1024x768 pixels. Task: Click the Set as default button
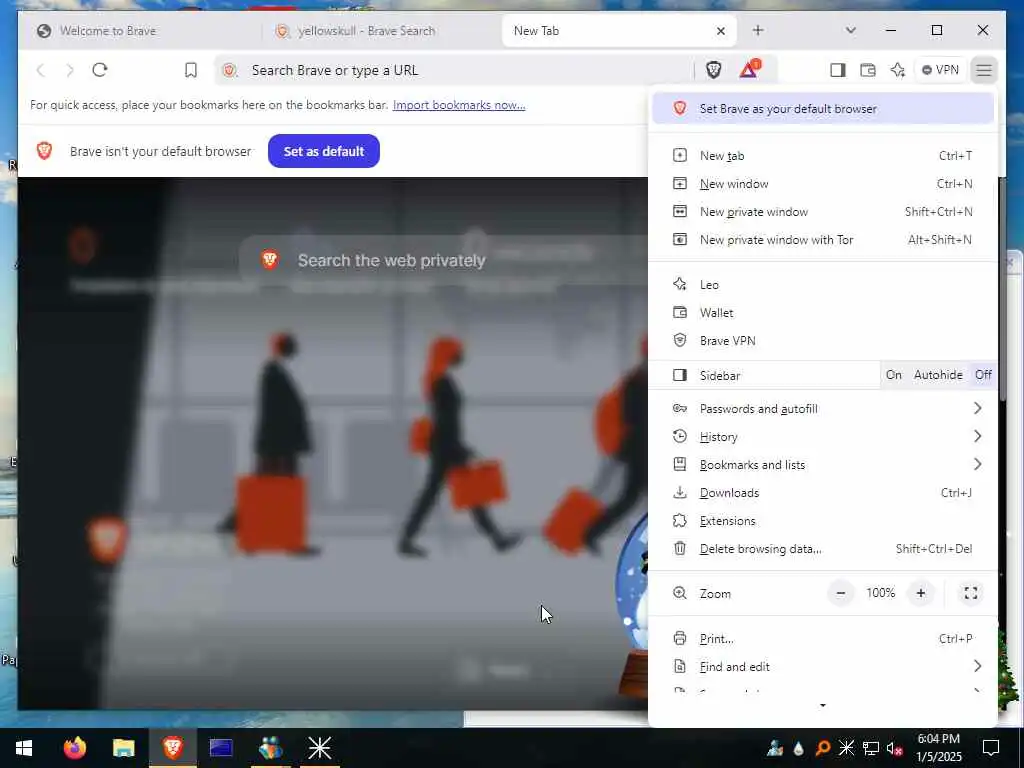point(324,151)
